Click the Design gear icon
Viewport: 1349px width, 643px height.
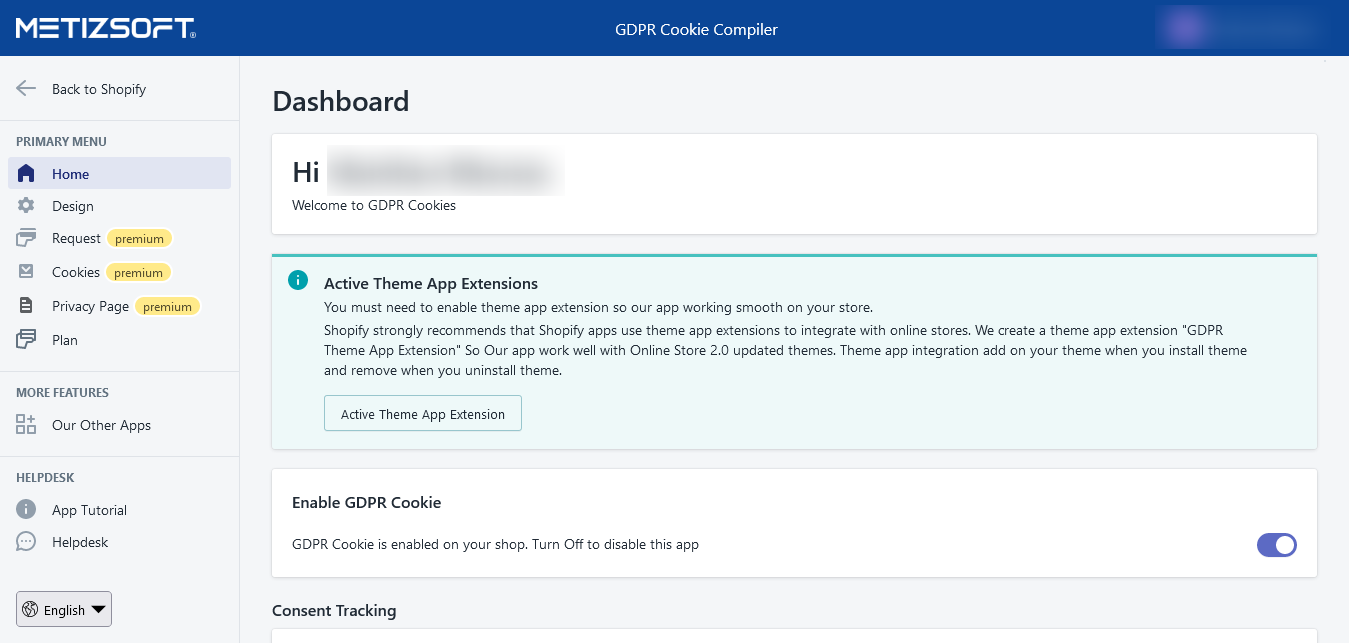(27, 206)
